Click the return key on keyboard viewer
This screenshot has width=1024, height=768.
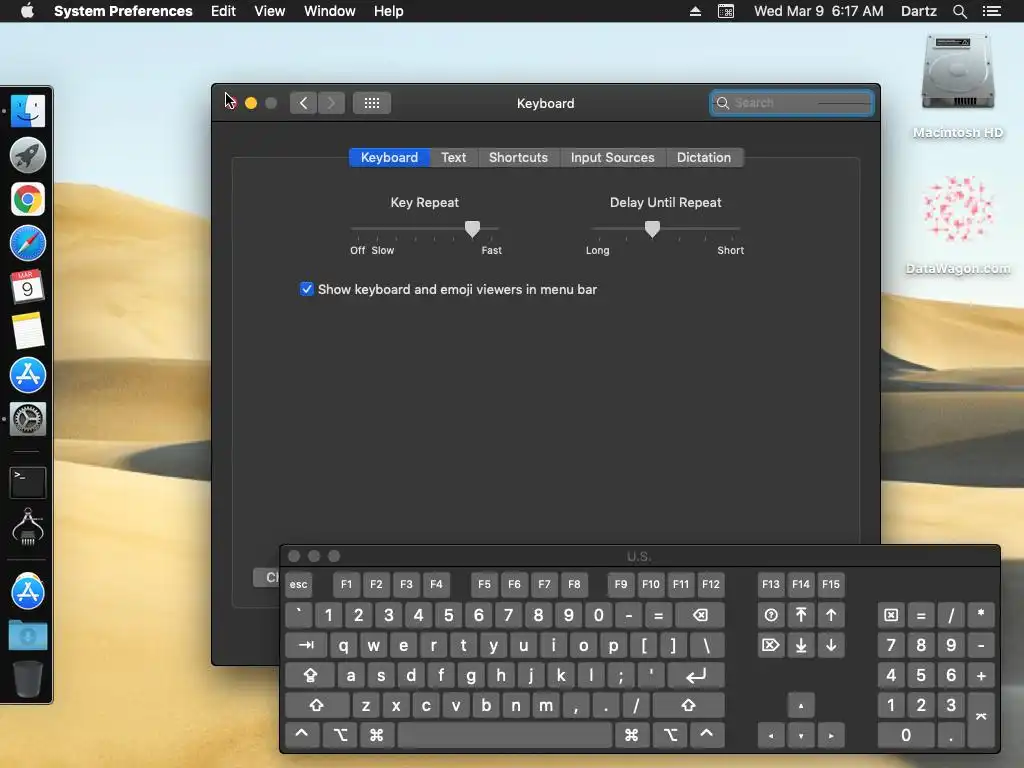696,675
